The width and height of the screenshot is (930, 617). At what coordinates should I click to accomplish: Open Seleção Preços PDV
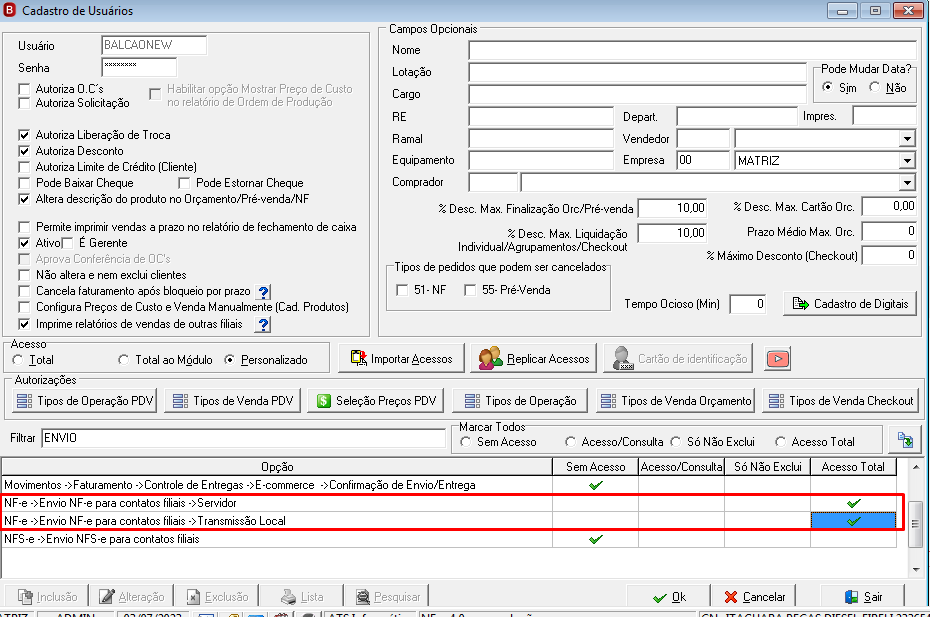377,401
